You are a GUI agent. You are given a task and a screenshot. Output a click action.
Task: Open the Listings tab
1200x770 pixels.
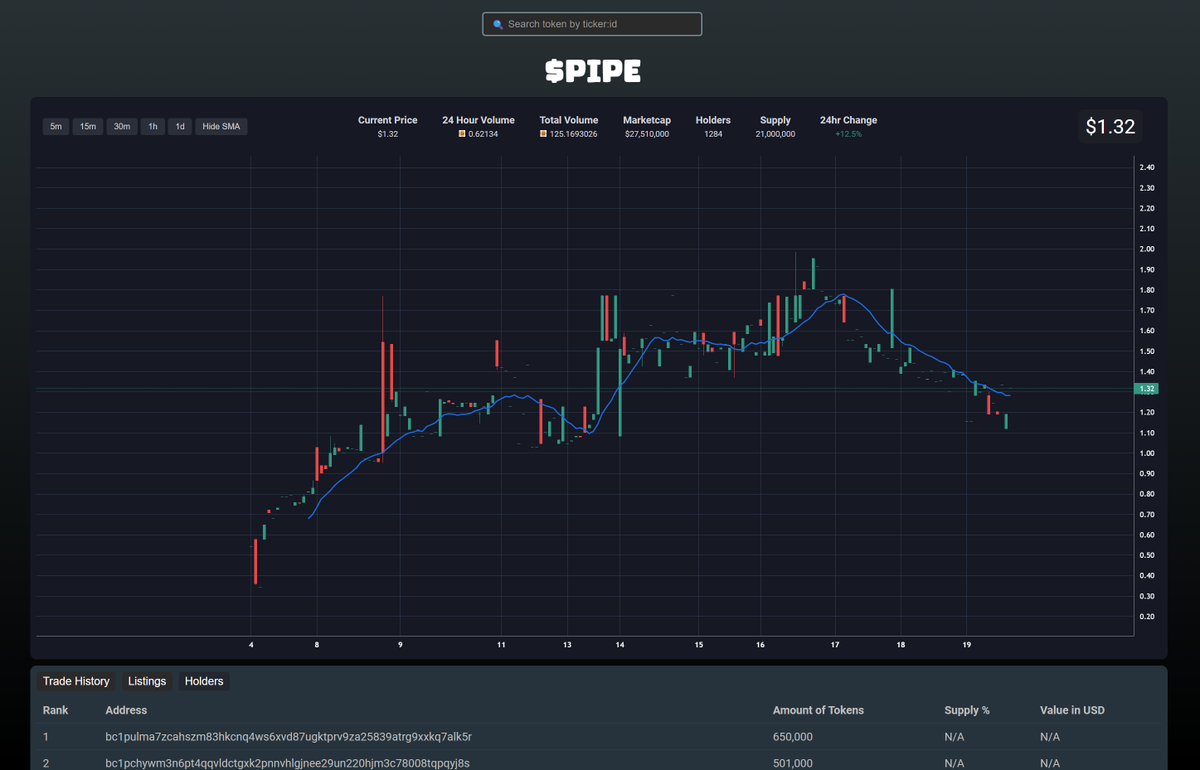[146, 681]
